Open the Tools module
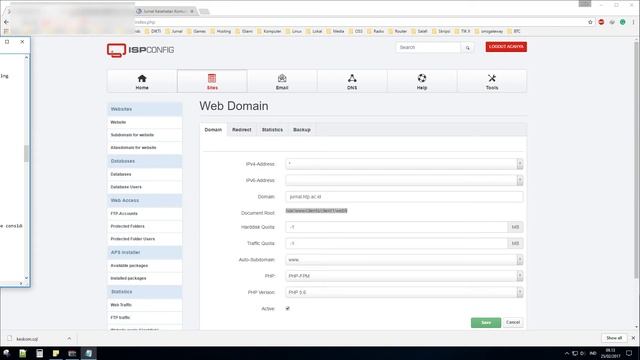640x360 pixels. pyautogui.click(x=492, y=81)
